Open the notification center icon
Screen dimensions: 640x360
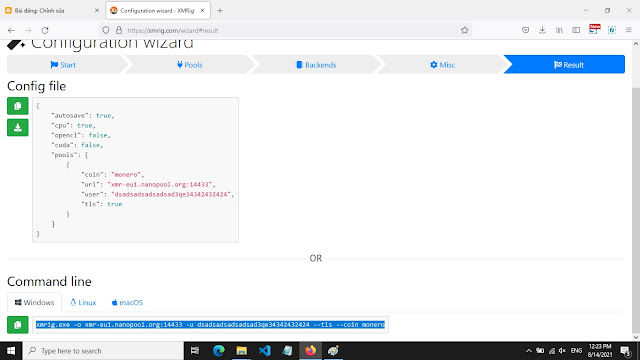(x=626, y=351)
